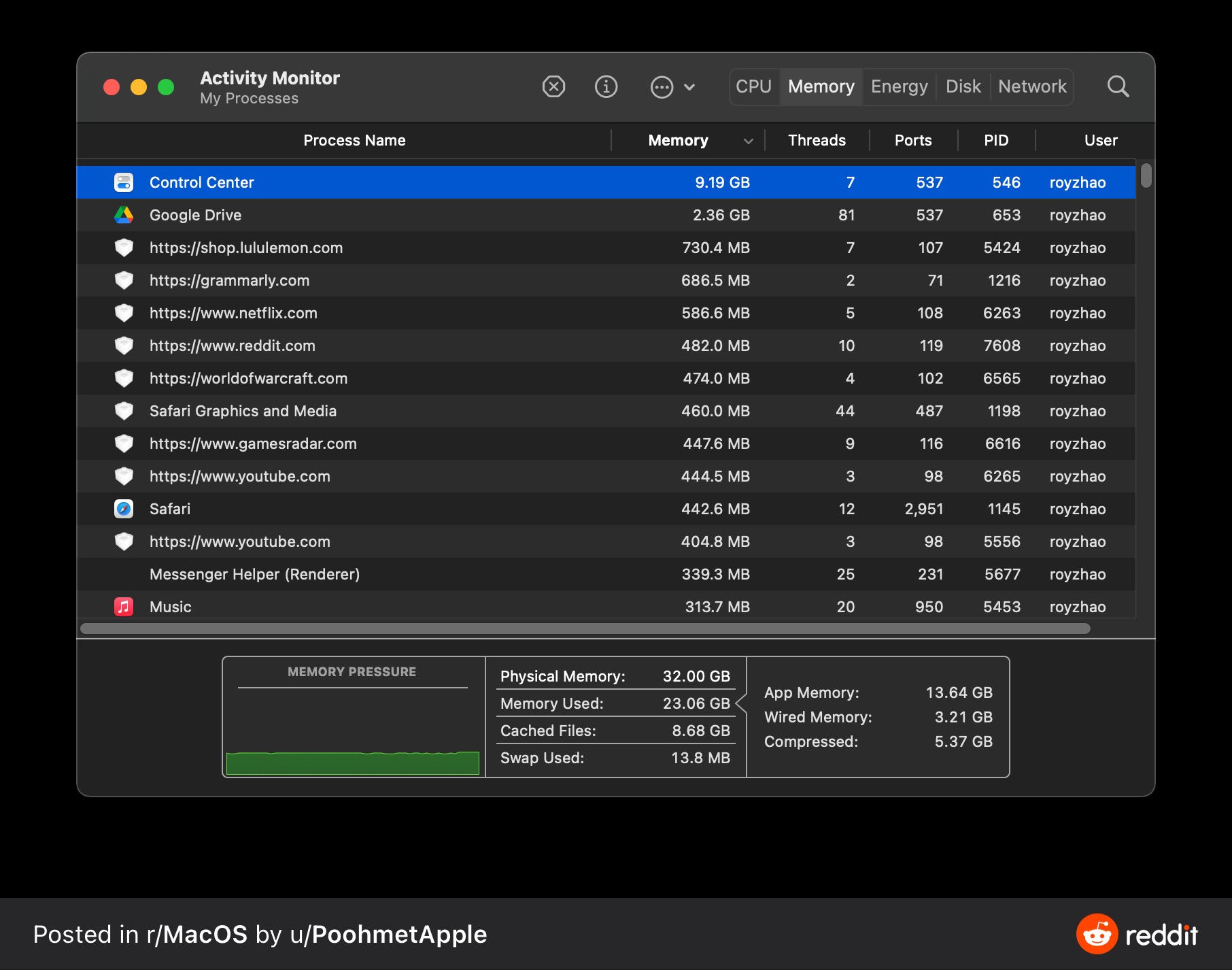Click the youtube.com shield icon with PID 6265
Screen dimensions: 1232x970
click(124, 476)
